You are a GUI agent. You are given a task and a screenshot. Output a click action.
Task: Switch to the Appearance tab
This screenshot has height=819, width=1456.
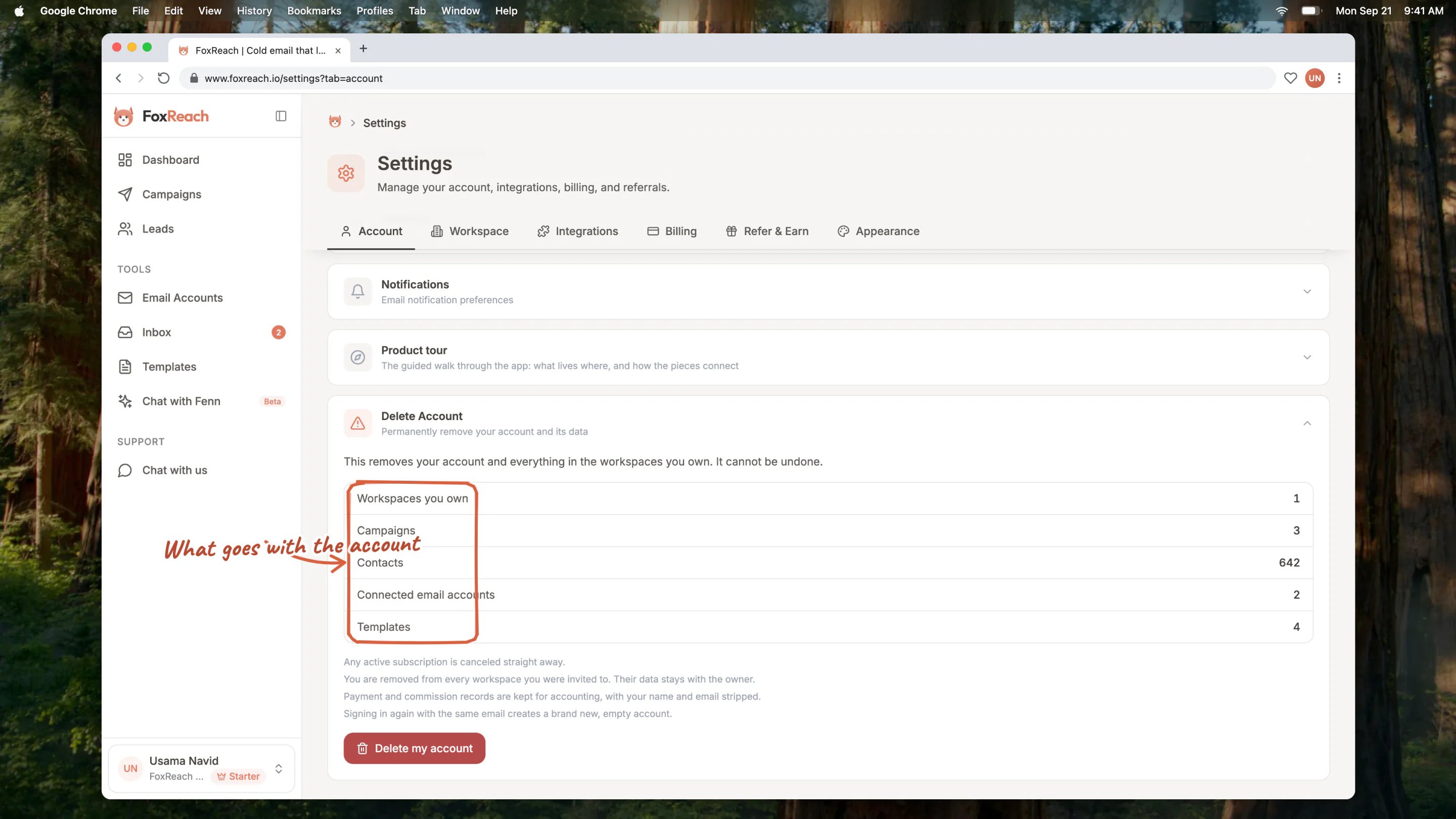(x=878, y=231)
